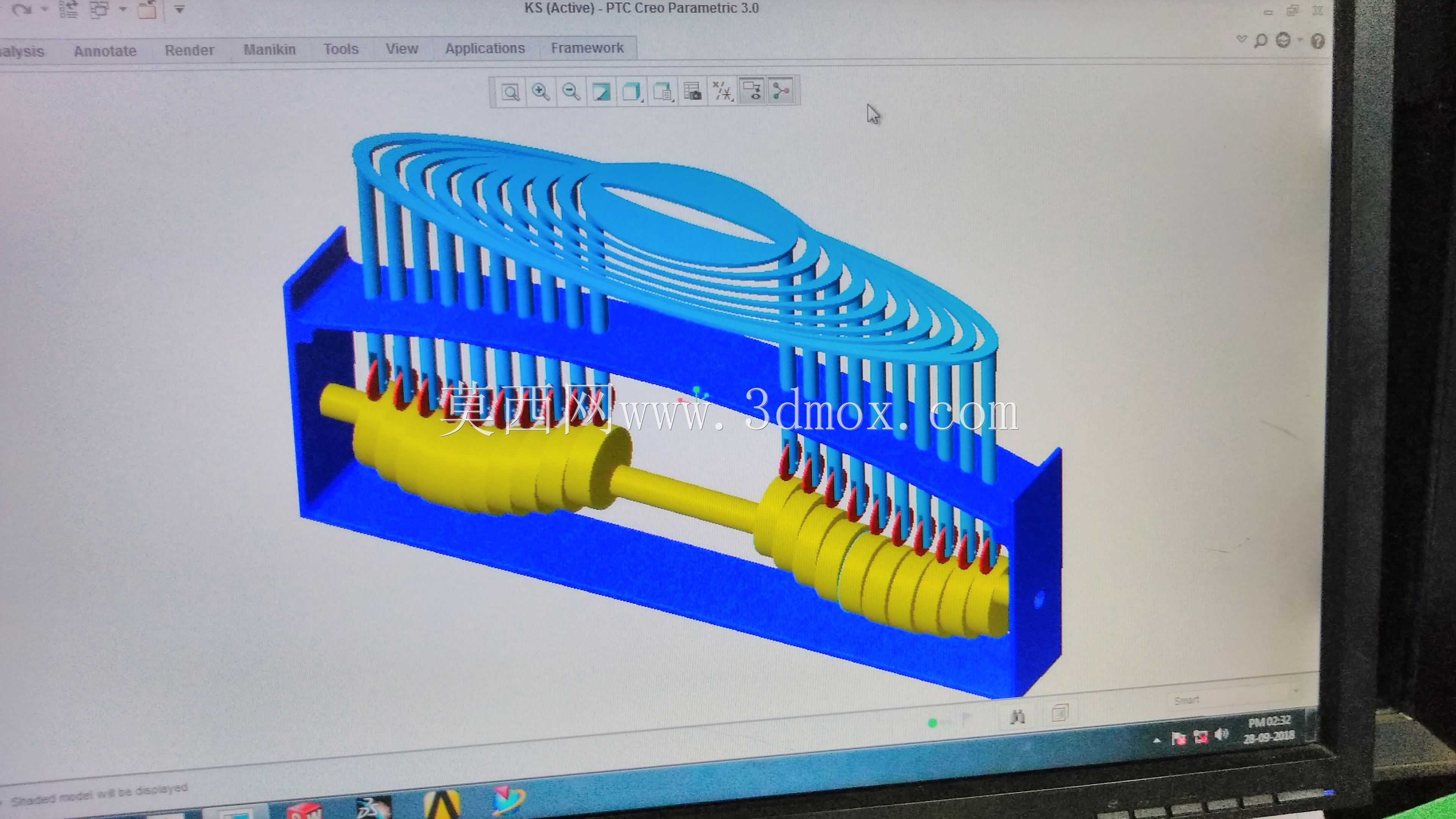
Task: Click the Refit view icon
Action: [510, 92]
